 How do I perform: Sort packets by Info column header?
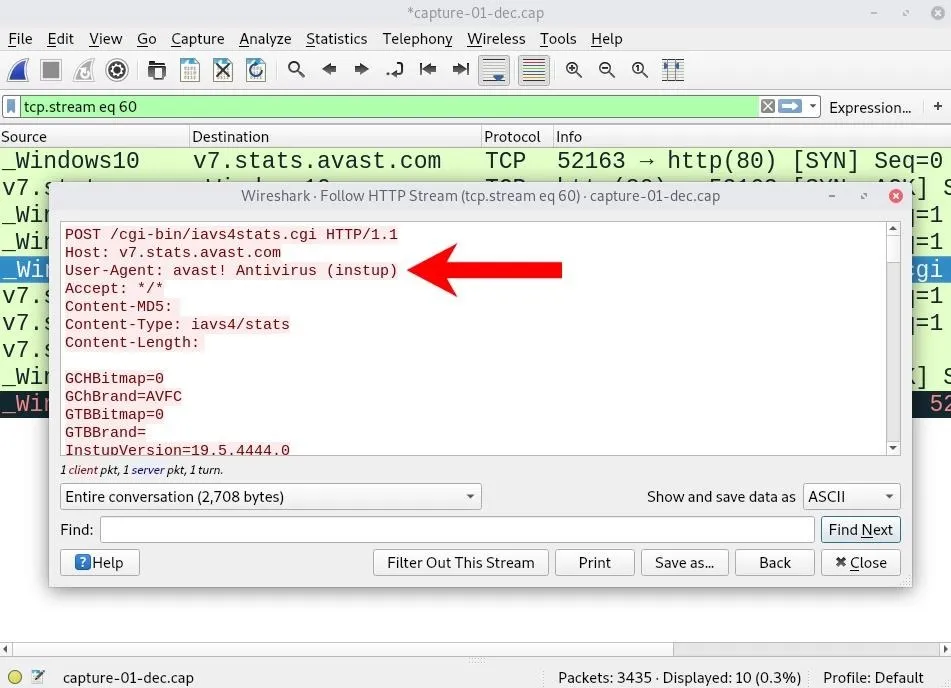pyautogui.click(x=752, y=137)
